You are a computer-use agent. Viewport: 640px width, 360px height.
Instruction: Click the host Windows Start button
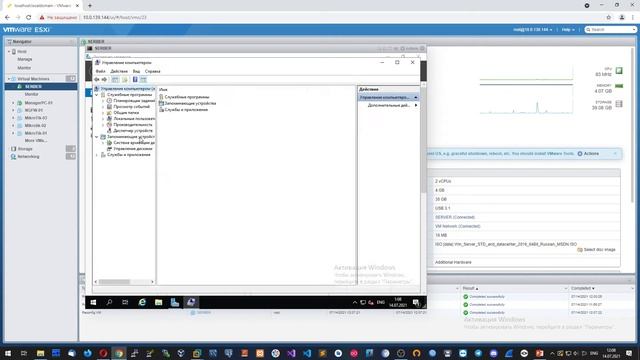8,353
